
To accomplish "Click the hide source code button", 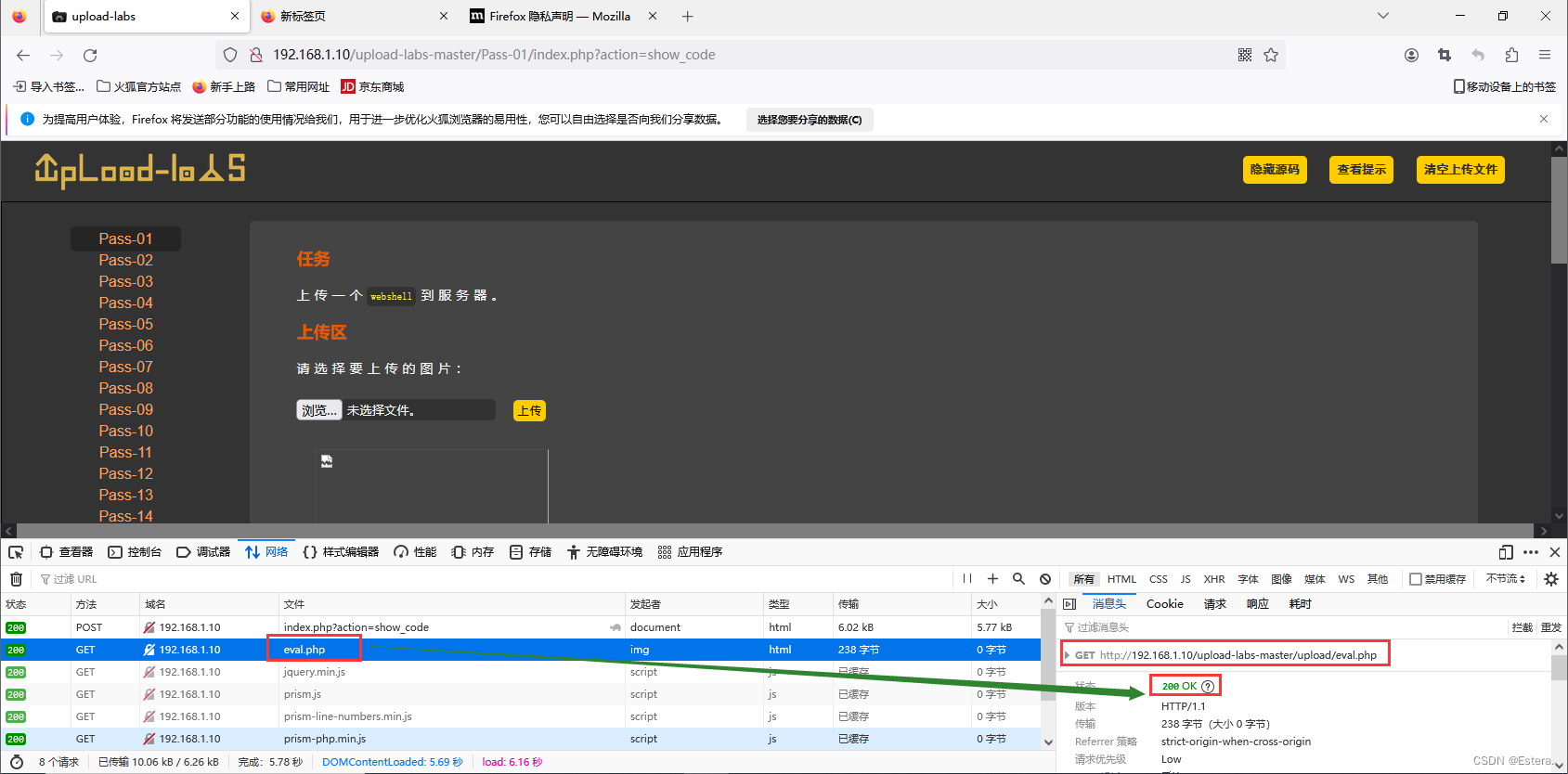I will pyautogui.click(x=1275, y=170).
